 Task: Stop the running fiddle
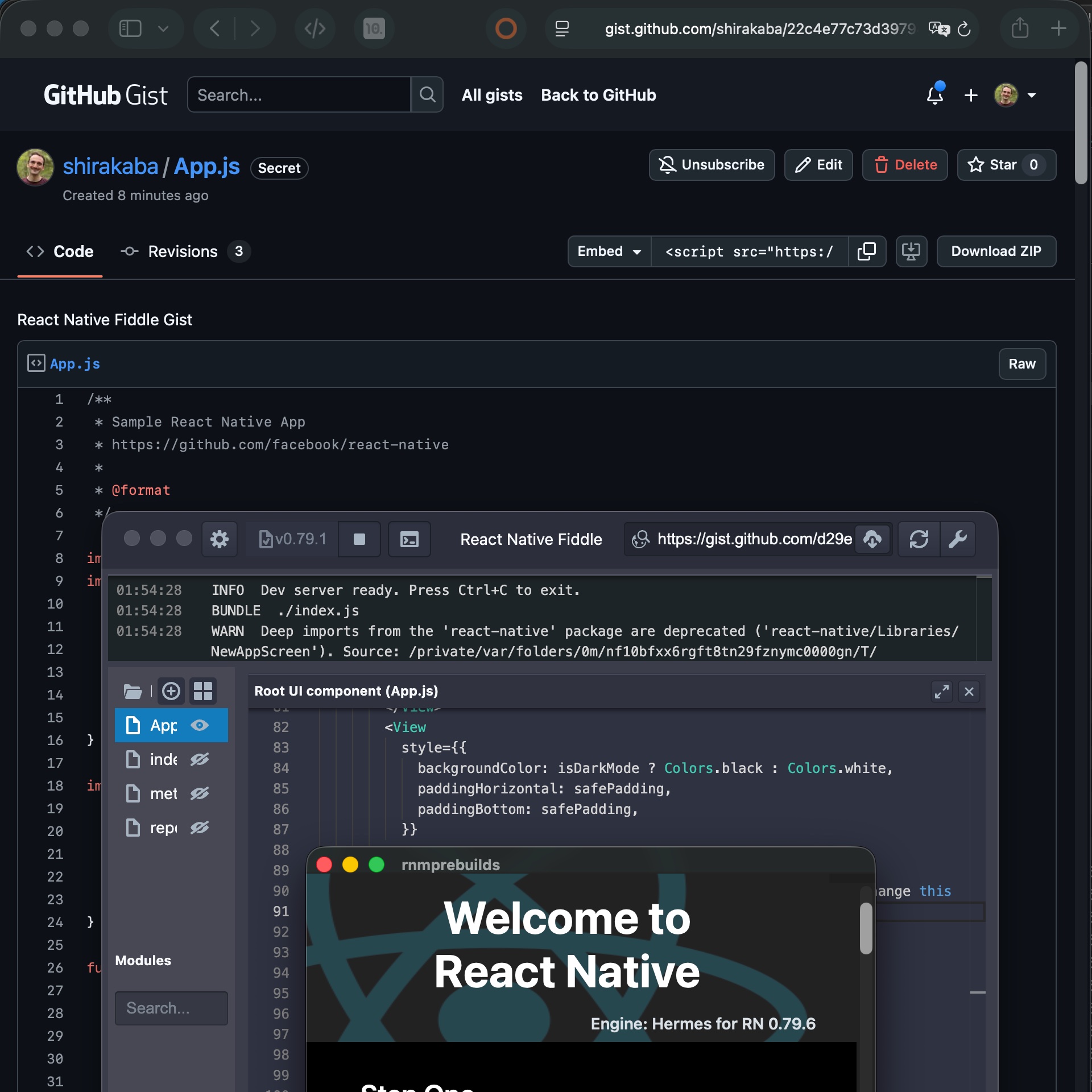pos(359,539)
